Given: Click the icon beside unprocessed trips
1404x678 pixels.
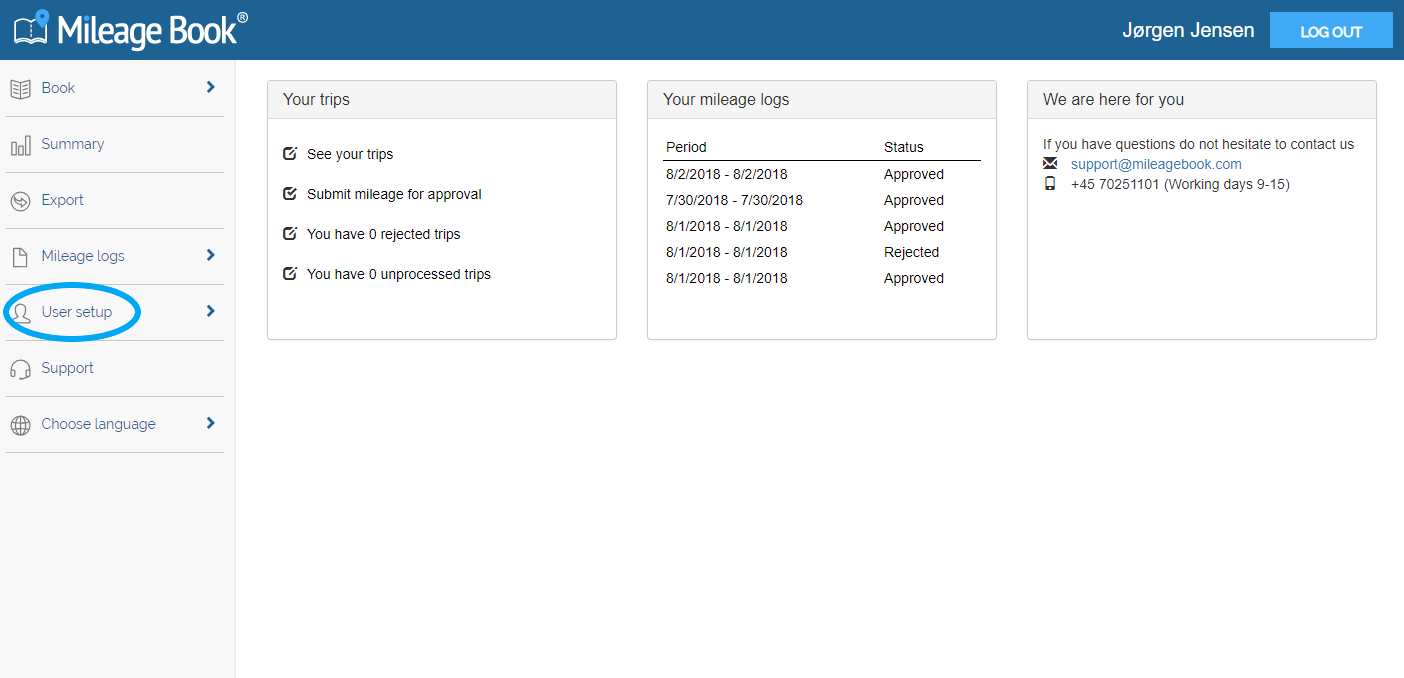Looking at the screenshot, I should [290, 274].
